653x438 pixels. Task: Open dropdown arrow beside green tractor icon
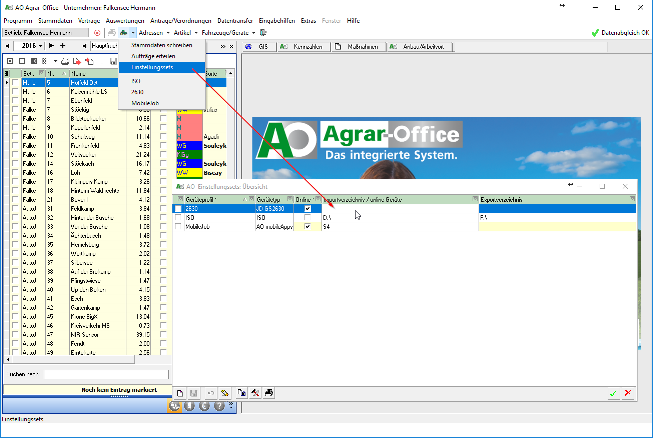[x=133, y=32]
